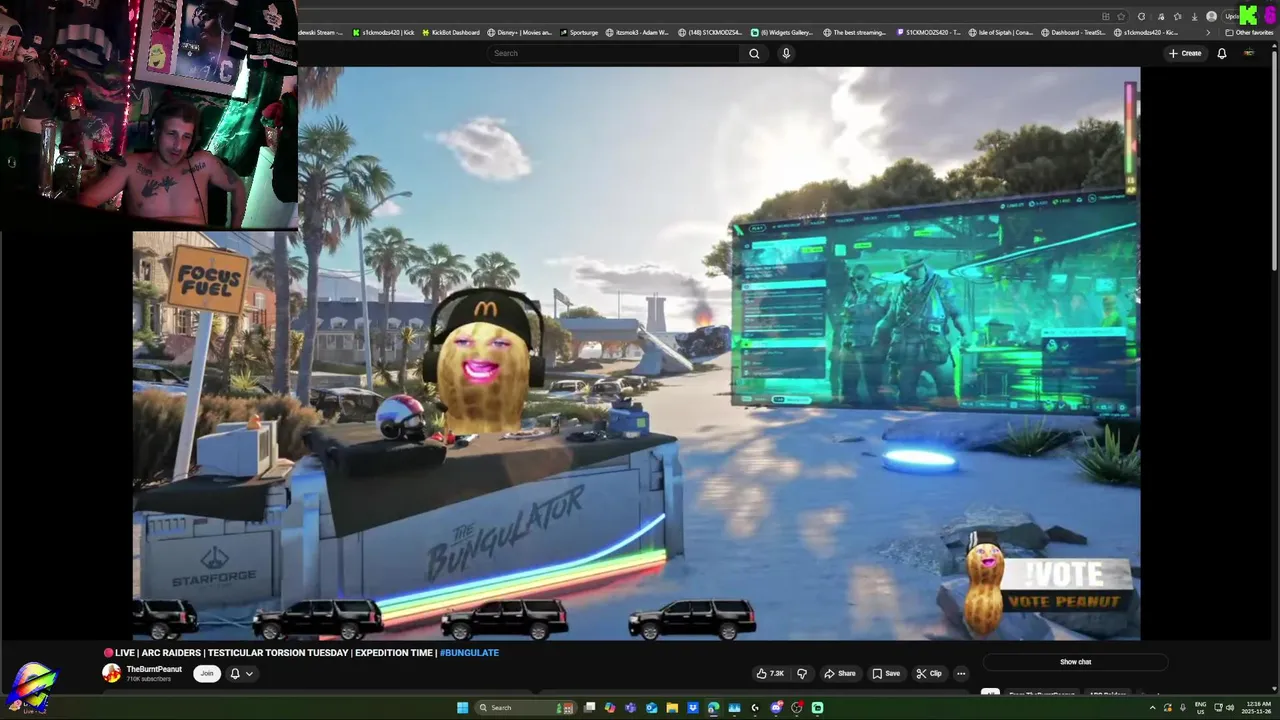1280x720 pixels.
Task: Open Dropbox from taskbar
Action: point(693,708)
